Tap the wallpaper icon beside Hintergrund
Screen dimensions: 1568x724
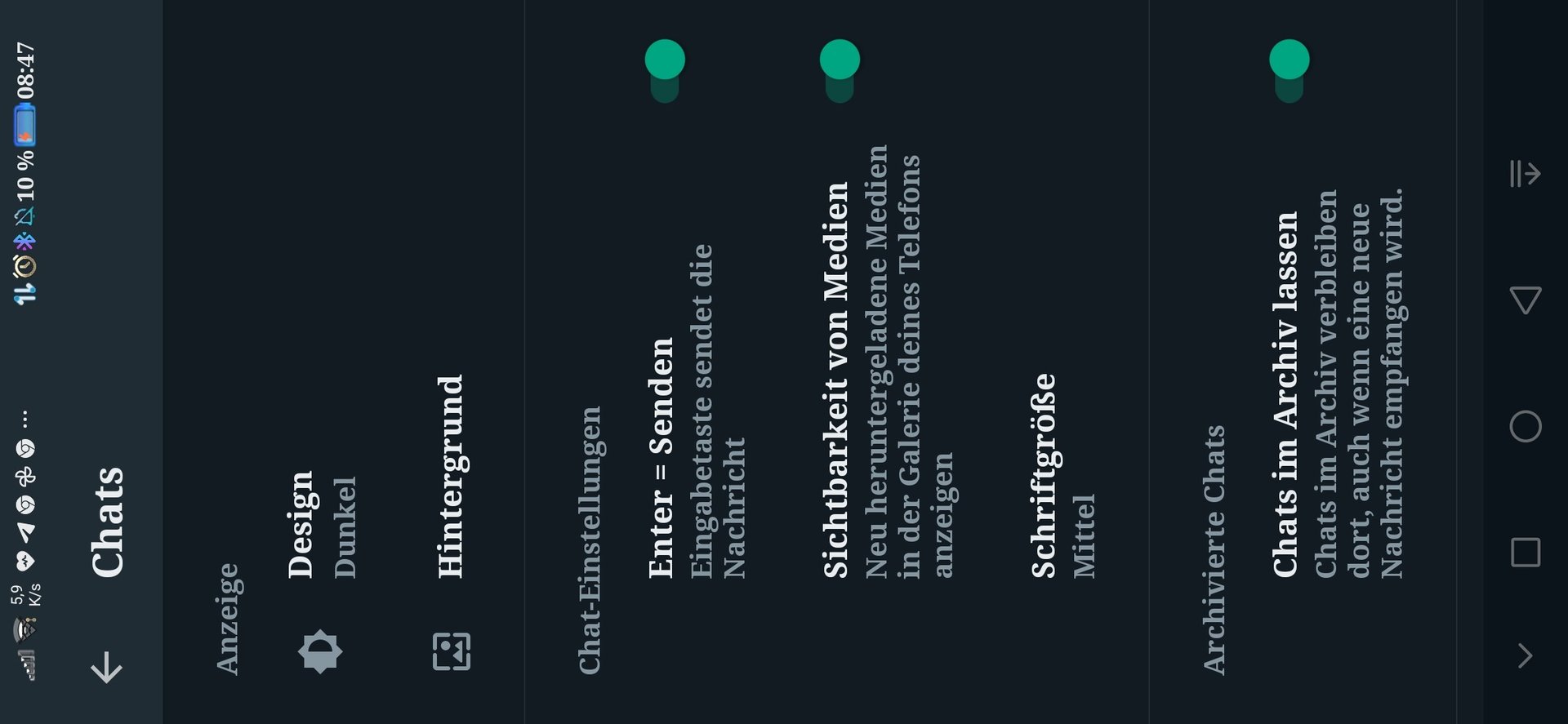pos(452,651)
